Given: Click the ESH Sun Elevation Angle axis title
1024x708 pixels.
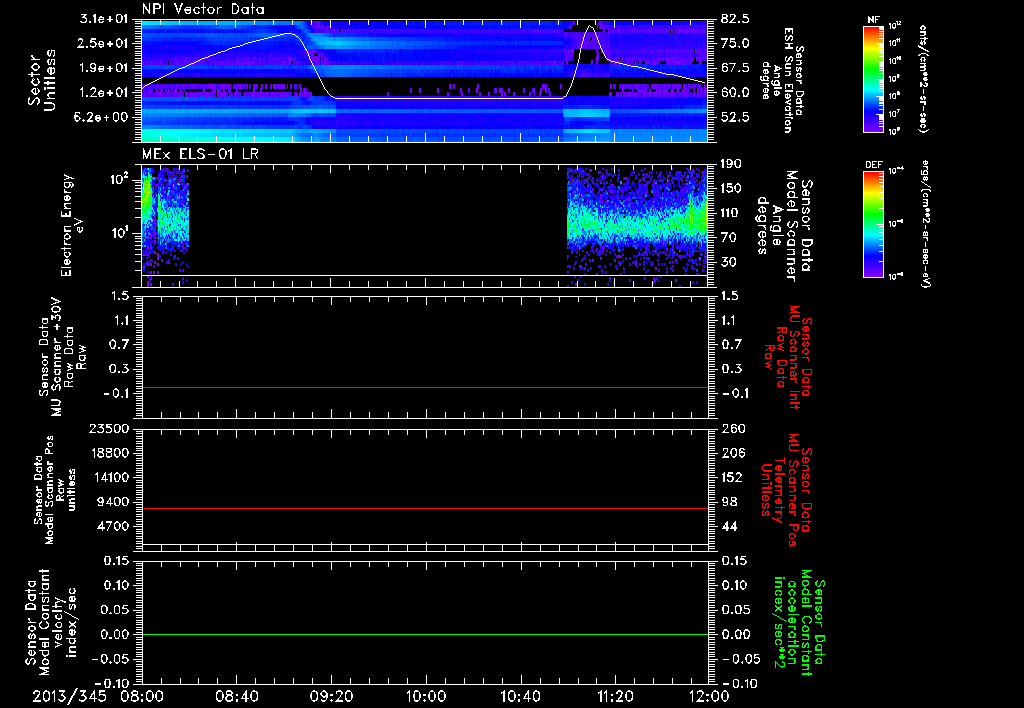Looking at the screenshot, I should (782, 80).
